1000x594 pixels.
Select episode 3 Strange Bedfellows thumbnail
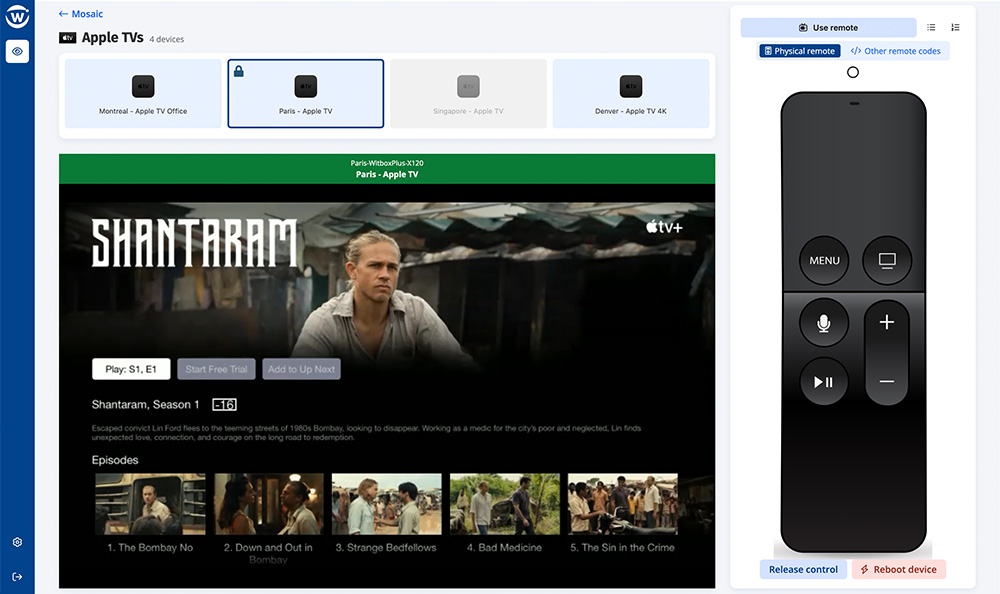pyautogui.click(x=386, y=504)
